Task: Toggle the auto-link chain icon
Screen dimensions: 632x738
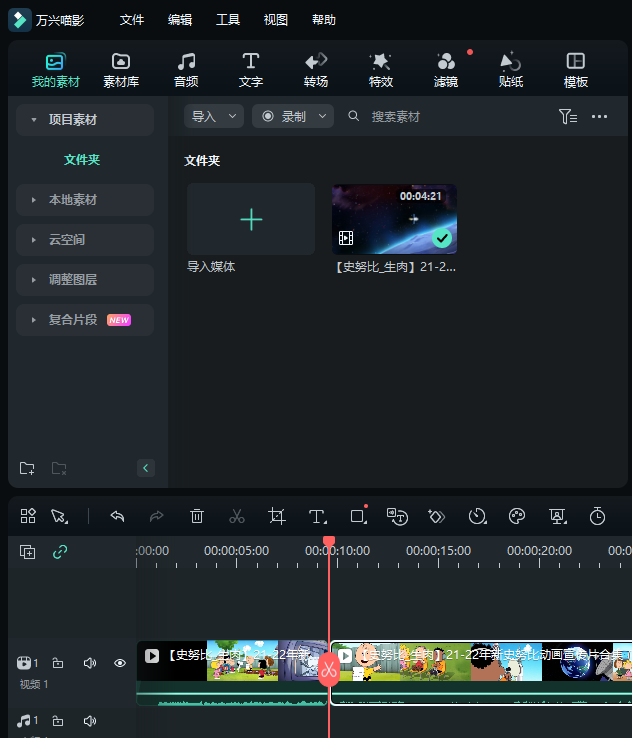Action: pos(60,552)
